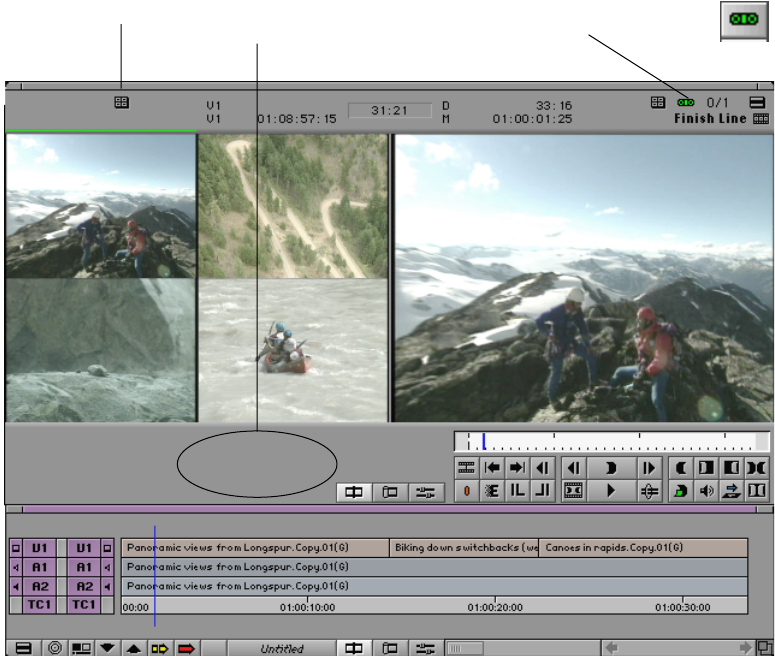Select Canoes in rapids.Copy.01(G) clip
Image resolution: width=775 pixels, height=656 pixels.
coord(643,548)
